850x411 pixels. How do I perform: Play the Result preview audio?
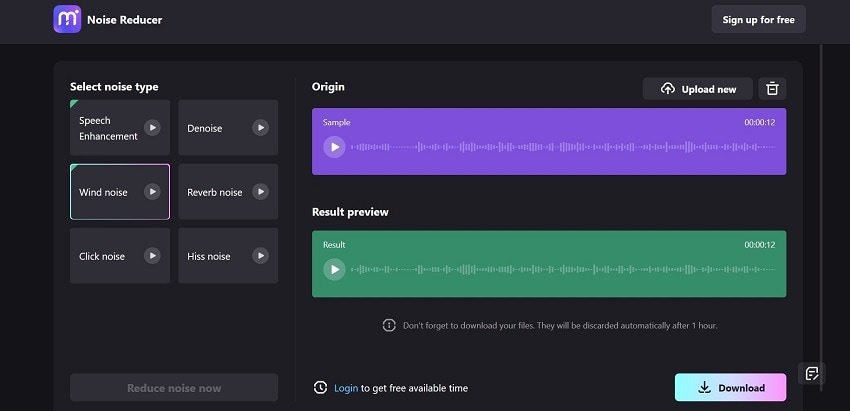point(334,269)
